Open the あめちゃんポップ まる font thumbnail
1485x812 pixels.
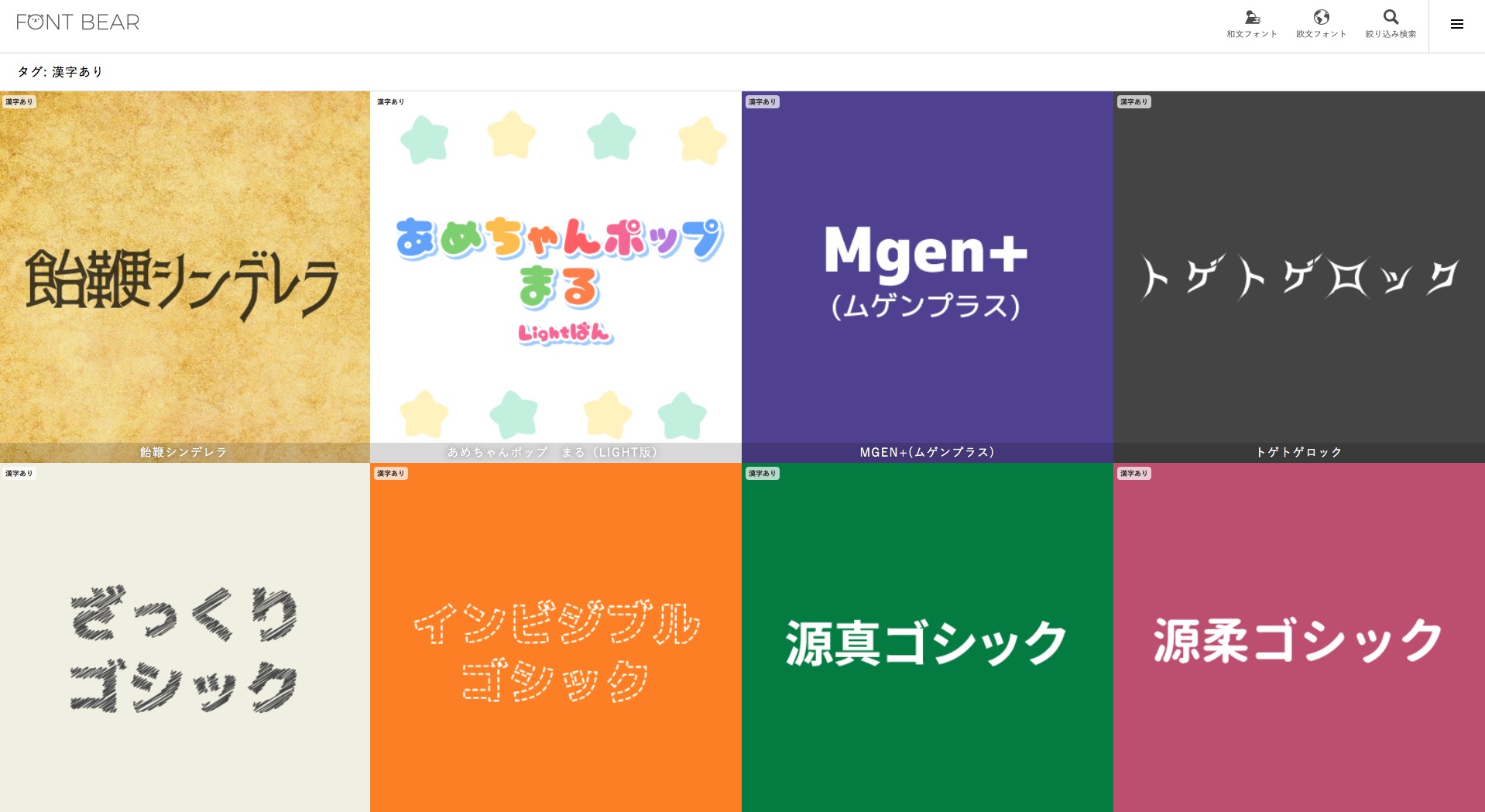556,277
